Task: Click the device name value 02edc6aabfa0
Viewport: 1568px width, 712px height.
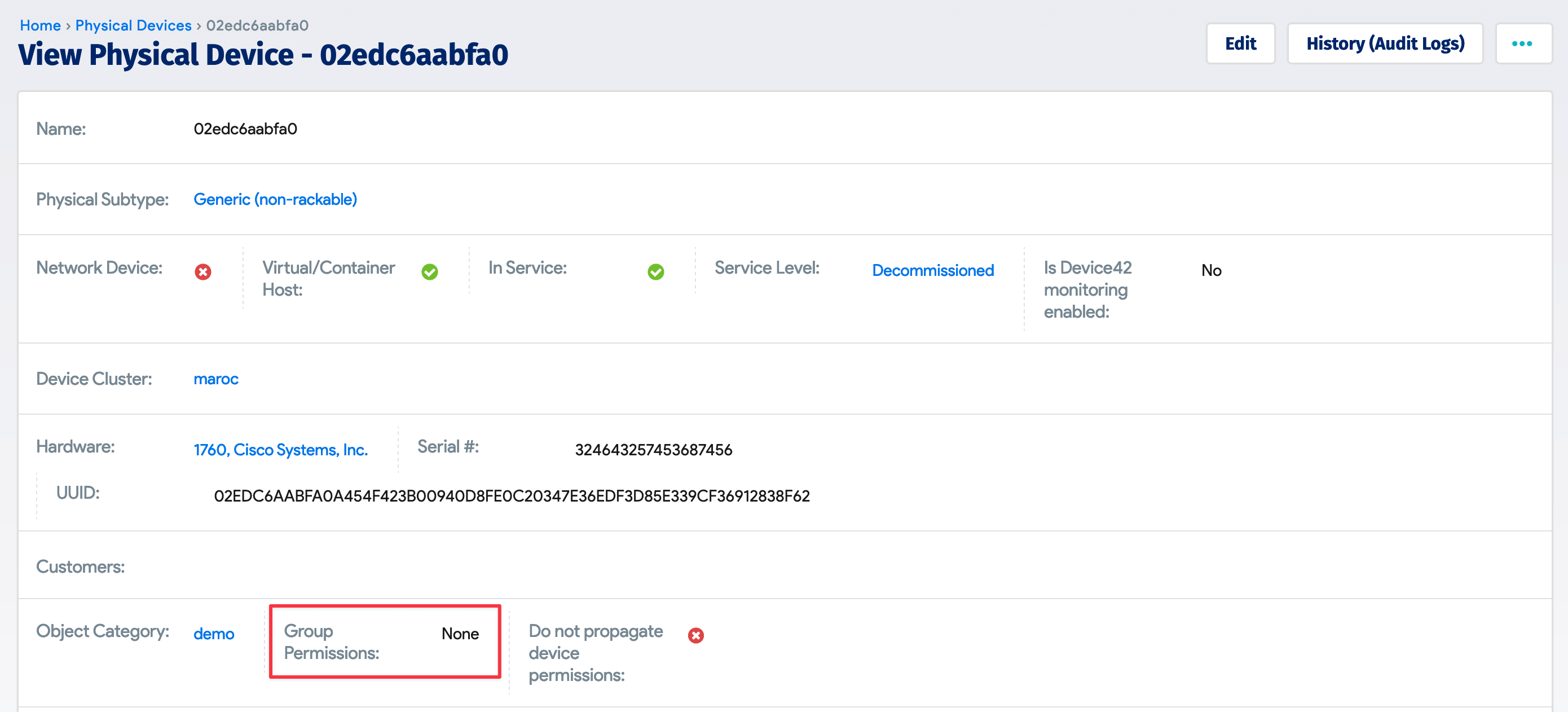Action: tap(245, 129)
